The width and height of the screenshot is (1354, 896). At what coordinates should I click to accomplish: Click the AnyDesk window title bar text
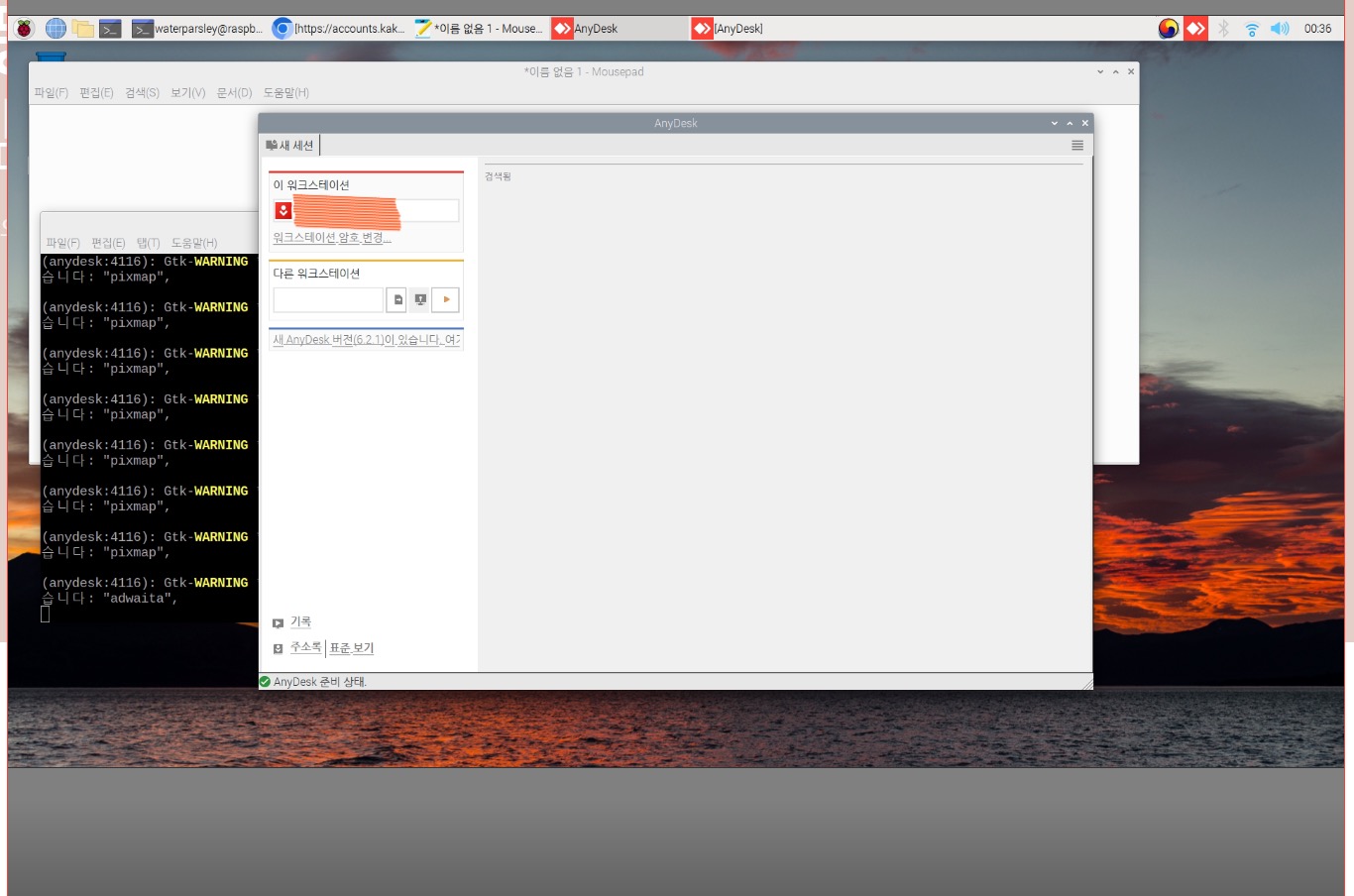[x=676, y=123]
